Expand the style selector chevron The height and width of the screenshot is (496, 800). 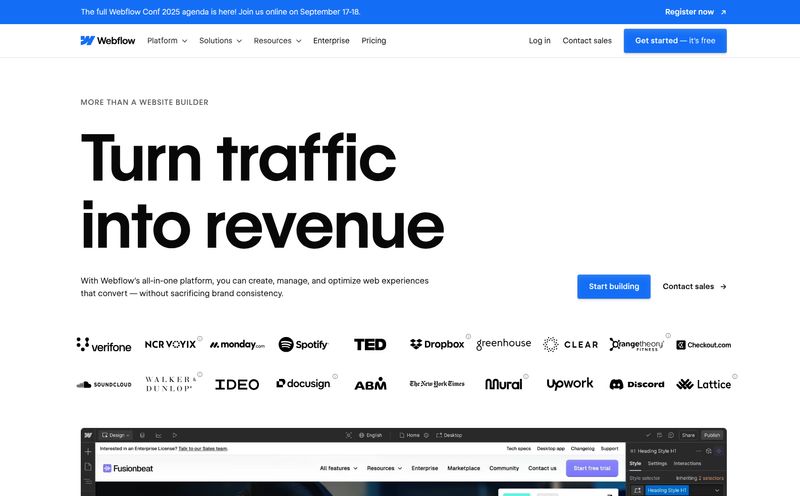click(x=717, y=490)
